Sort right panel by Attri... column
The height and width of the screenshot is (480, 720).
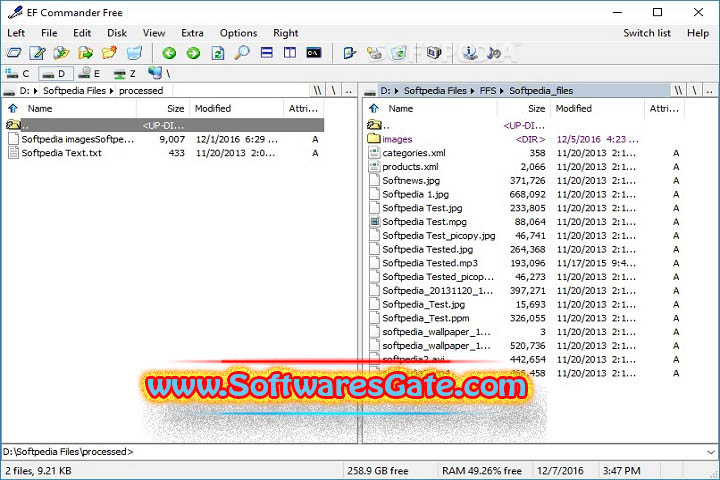(x=664, y=108)
